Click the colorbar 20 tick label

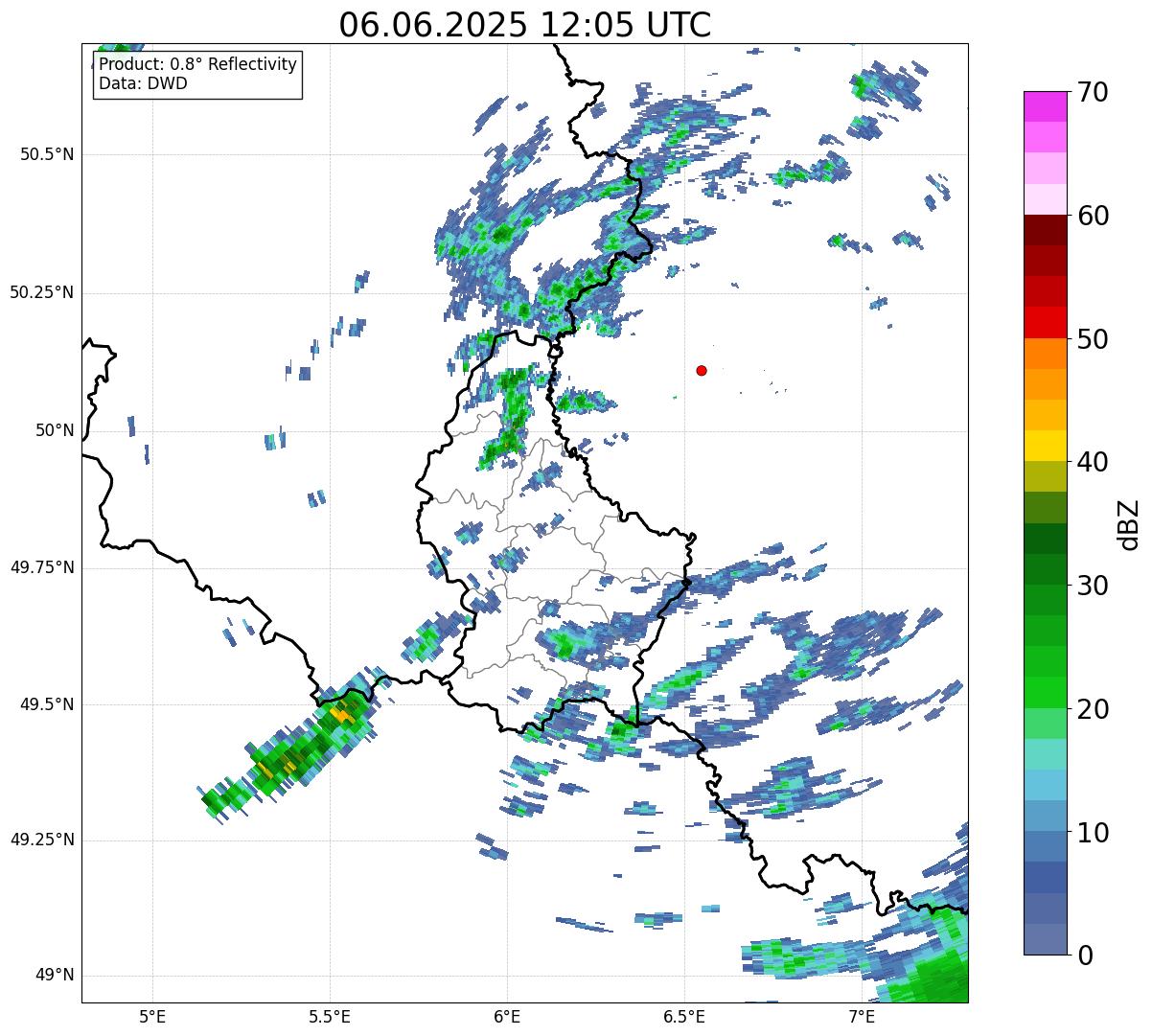pos(1093,709)
